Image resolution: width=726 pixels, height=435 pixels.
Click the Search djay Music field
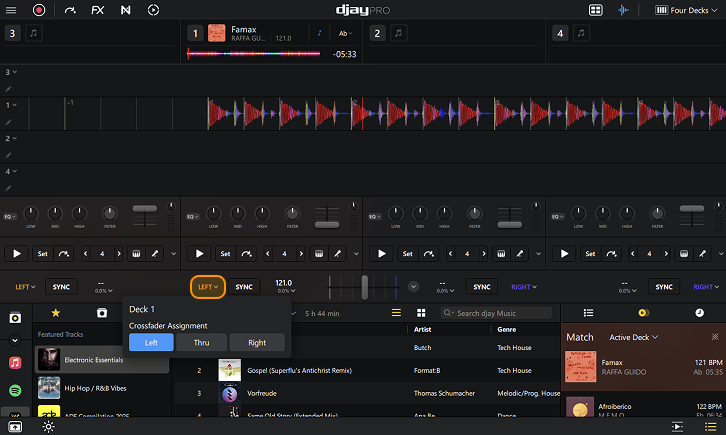click(495, 313)
